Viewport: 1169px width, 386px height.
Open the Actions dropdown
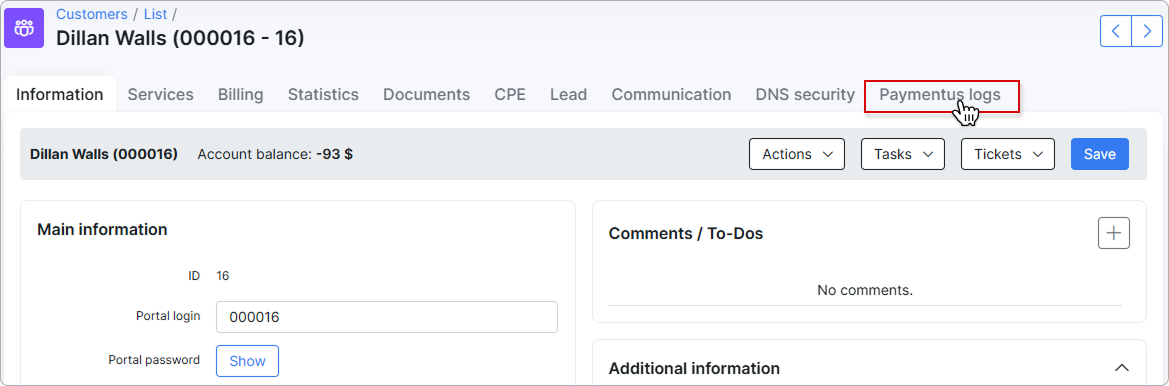(x=796, y=154)
